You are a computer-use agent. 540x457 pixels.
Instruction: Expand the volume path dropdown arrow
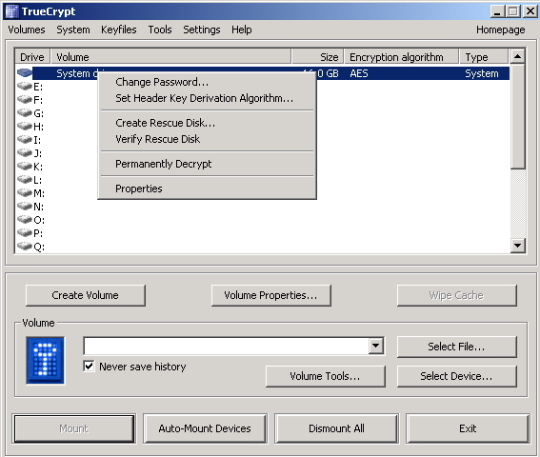[376, 346]
